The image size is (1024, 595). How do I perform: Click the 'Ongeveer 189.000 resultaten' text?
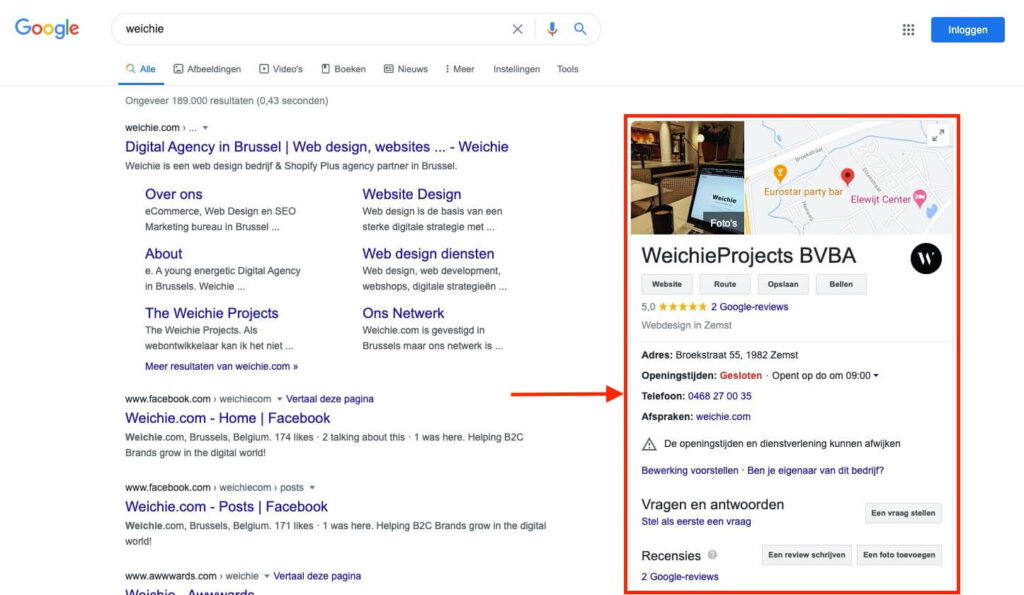pyautogui.click(x=227, y=101)
